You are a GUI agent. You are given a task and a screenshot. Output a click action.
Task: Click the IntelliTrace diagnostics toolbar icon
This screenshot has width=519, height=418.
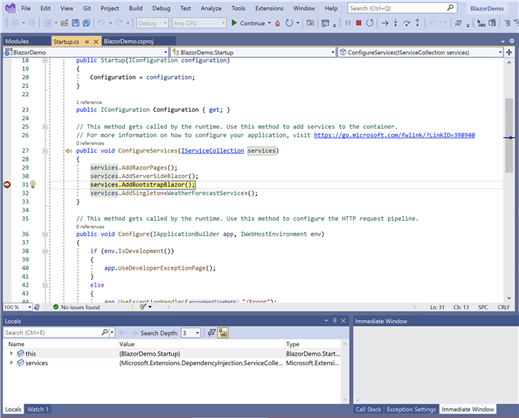coord(459,23)
